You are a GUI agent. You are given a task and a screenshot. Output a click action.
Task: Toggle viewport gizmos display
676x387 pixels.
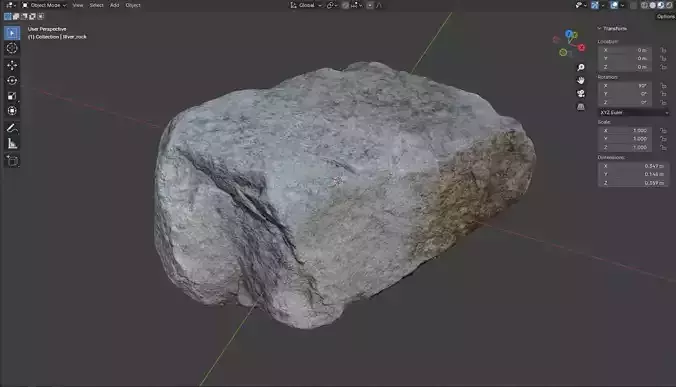click(x=595, y=5)
